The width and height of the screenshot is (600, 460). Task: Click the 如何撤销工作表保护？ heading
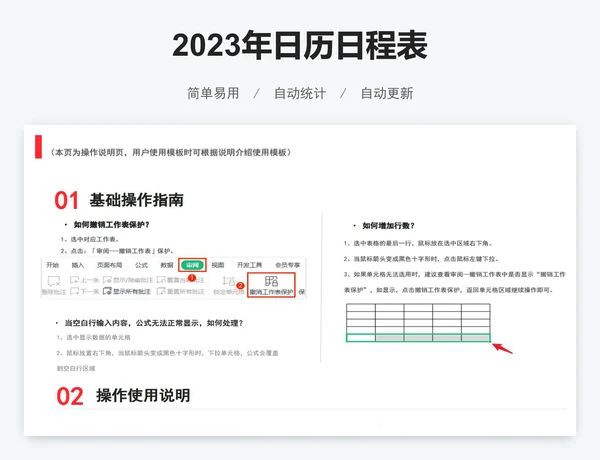111,225
